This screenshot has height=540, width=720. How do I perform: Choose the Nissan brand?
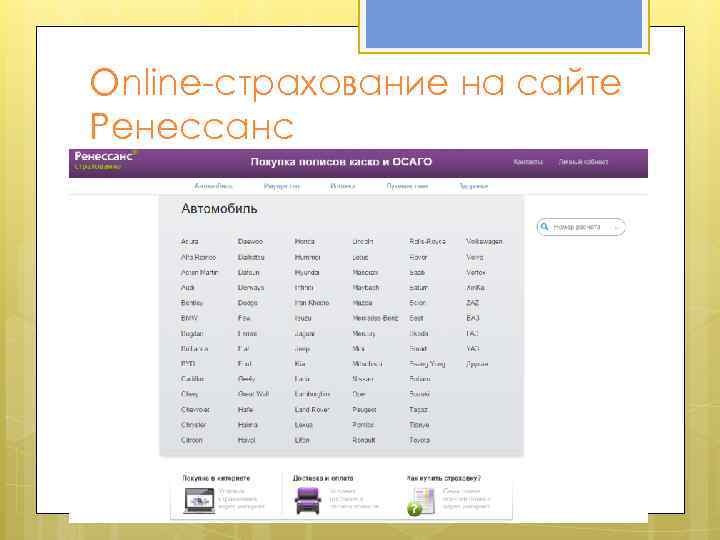click(363, 379)
